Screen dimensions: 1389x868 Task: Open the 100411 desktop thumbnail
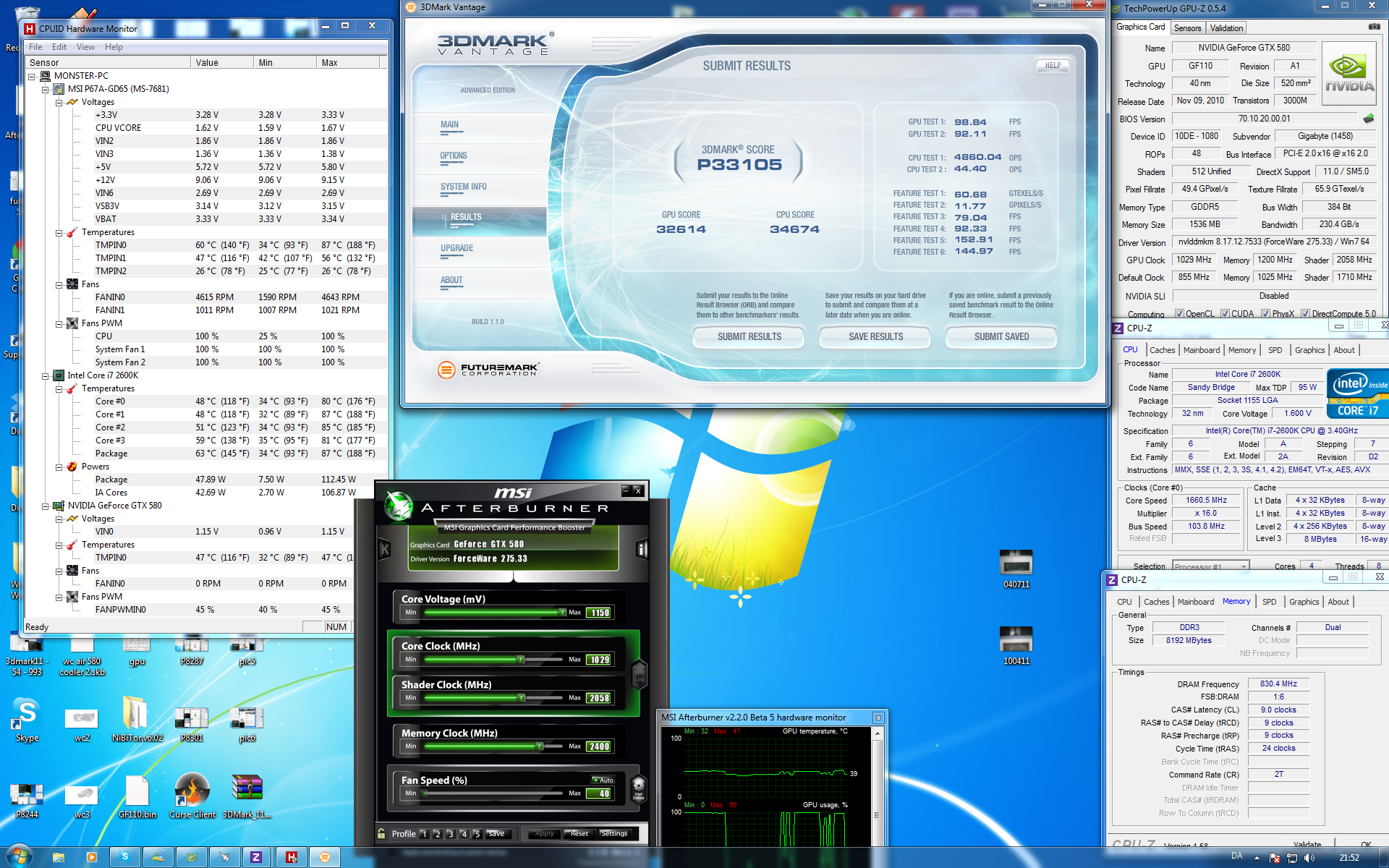click(1016, 645)
